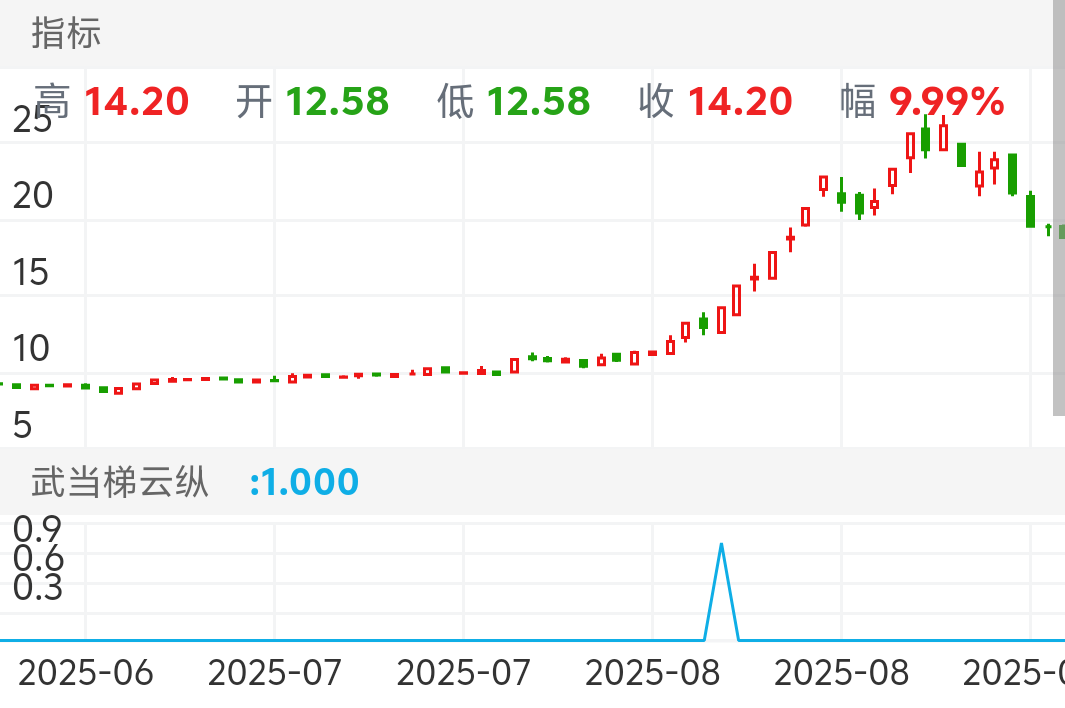The image size is (1065, 708).
Task: Select the low price label 低
Action: tap(457, 100)
